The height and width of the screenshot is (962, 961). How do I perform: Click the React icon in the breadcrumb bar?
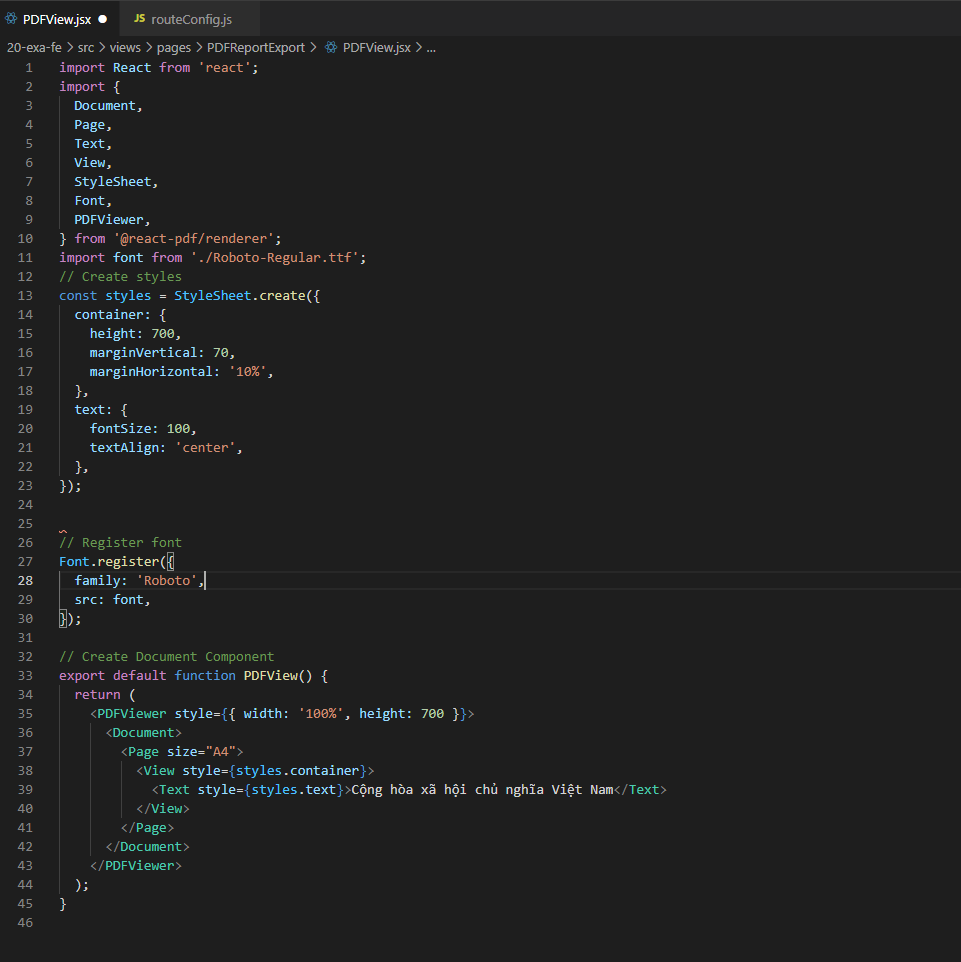click(331, 47)
